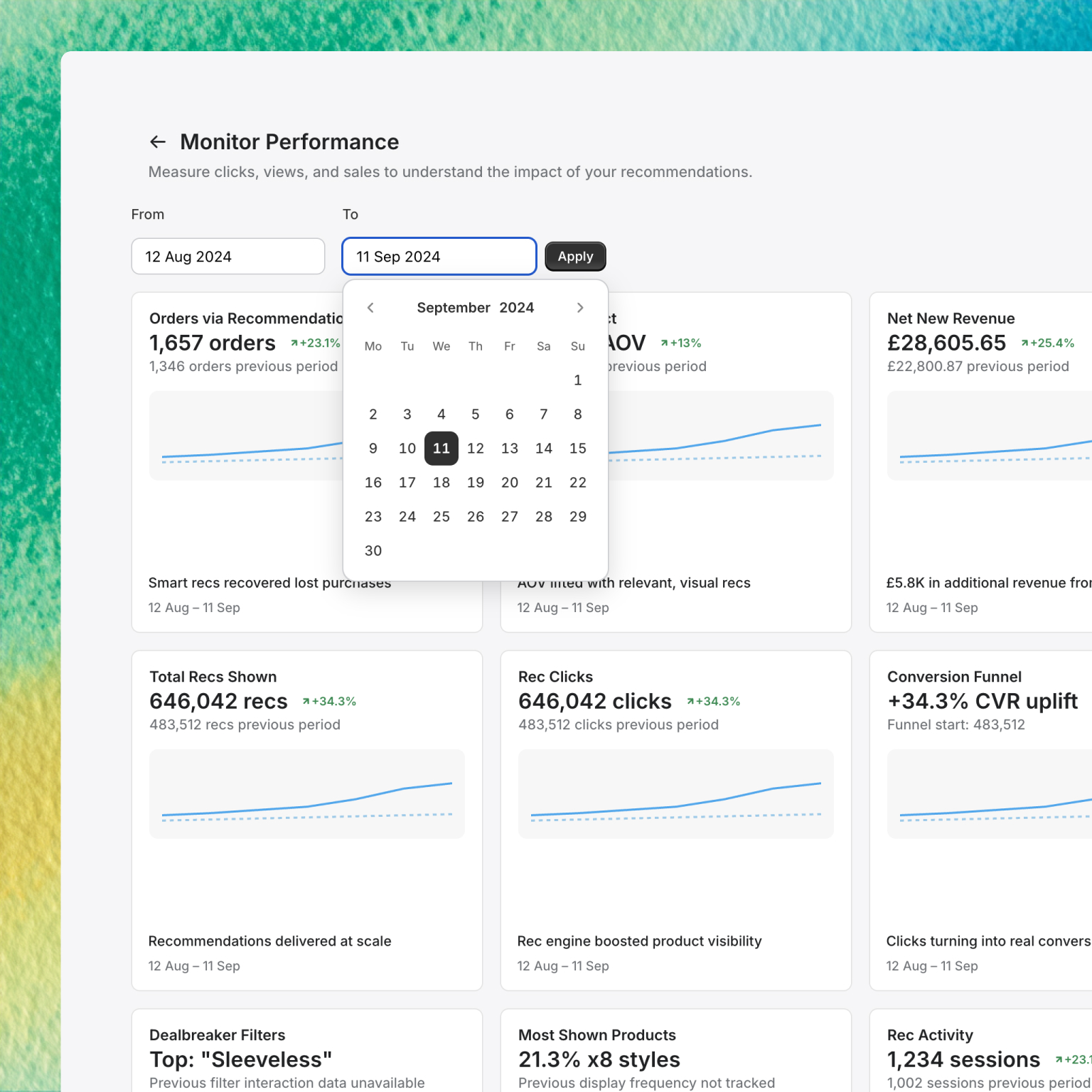1092x1092 pixels.
Task: Select September 30 in the calendar
Action: click(373, 550)
